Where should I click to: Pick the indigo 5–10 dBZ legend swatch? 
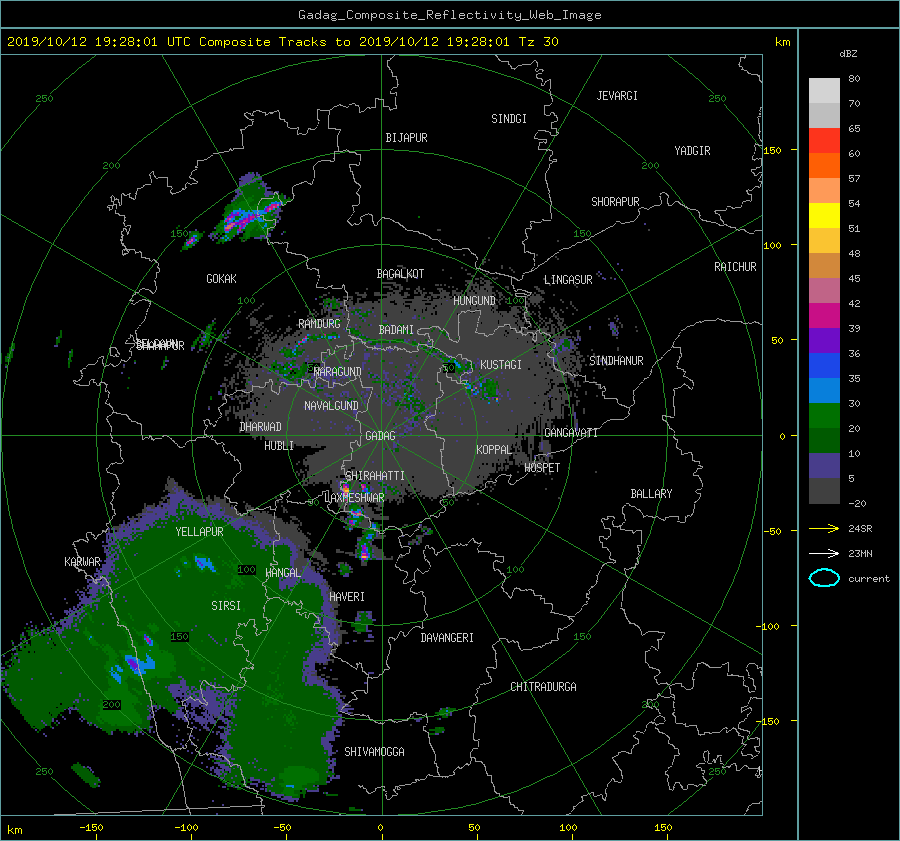824,466
